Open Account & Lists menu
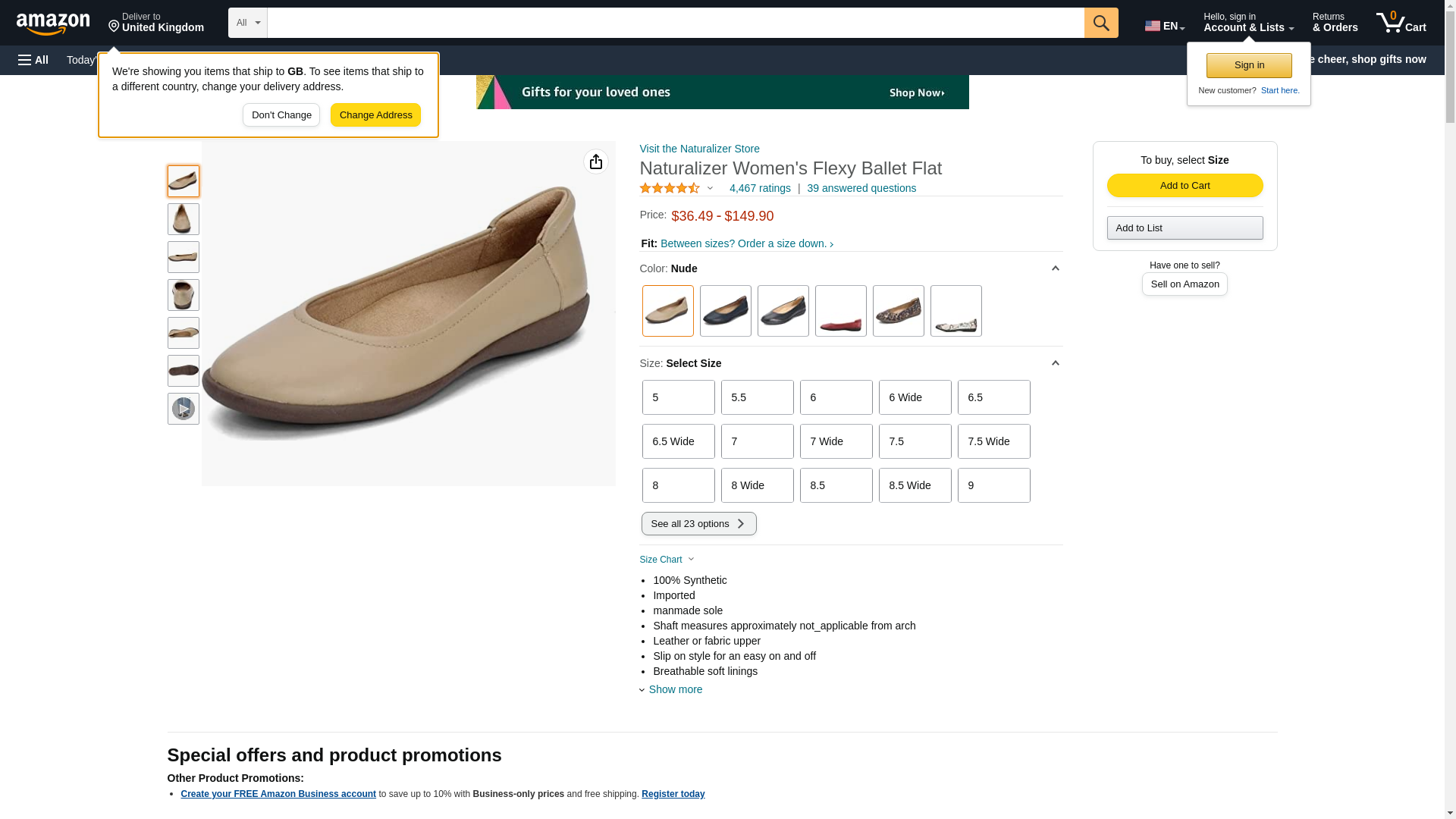 [x=1248, y=23]
